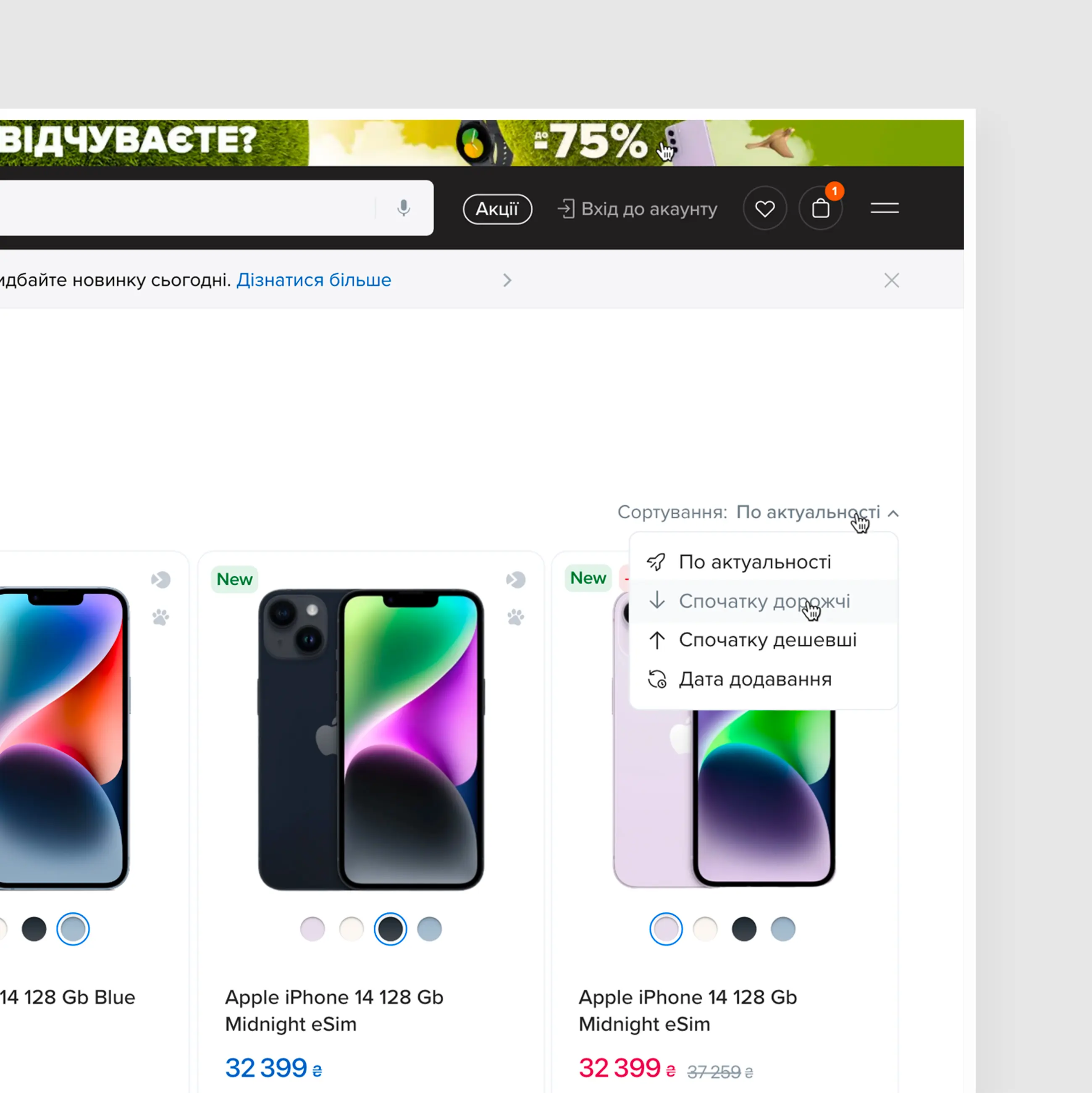Image resolution: width=1092 pixels, height=1093 pixels.
Task: Click in the search input field
Action: pyautogui.click(x=186, y=208)
